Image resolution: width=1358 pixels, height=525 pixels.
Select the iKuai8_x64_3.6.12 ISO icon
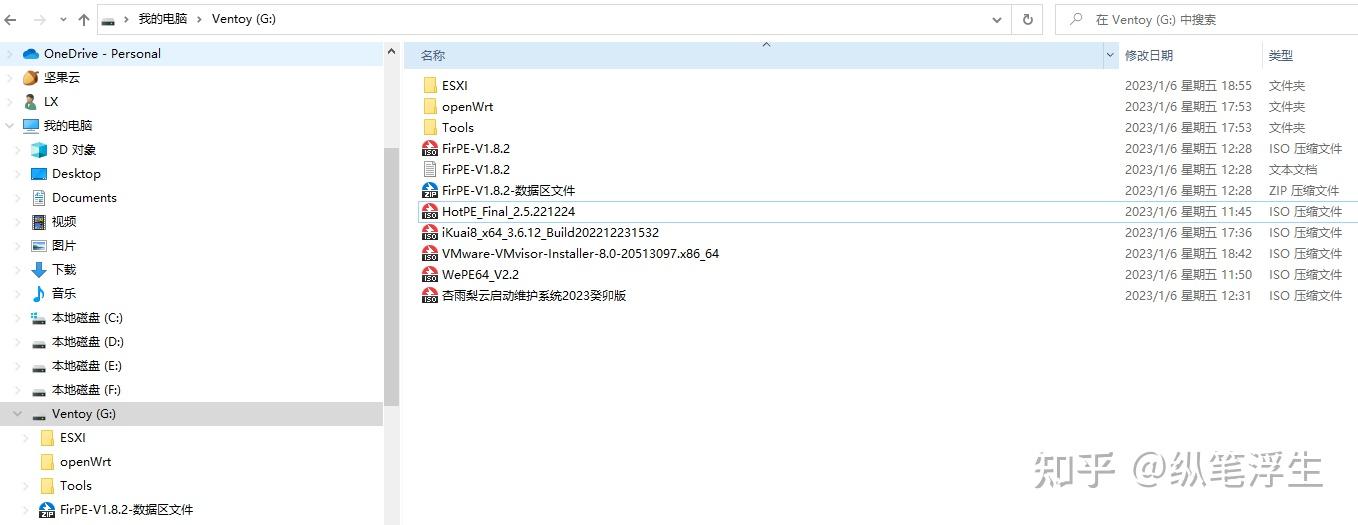430,233
